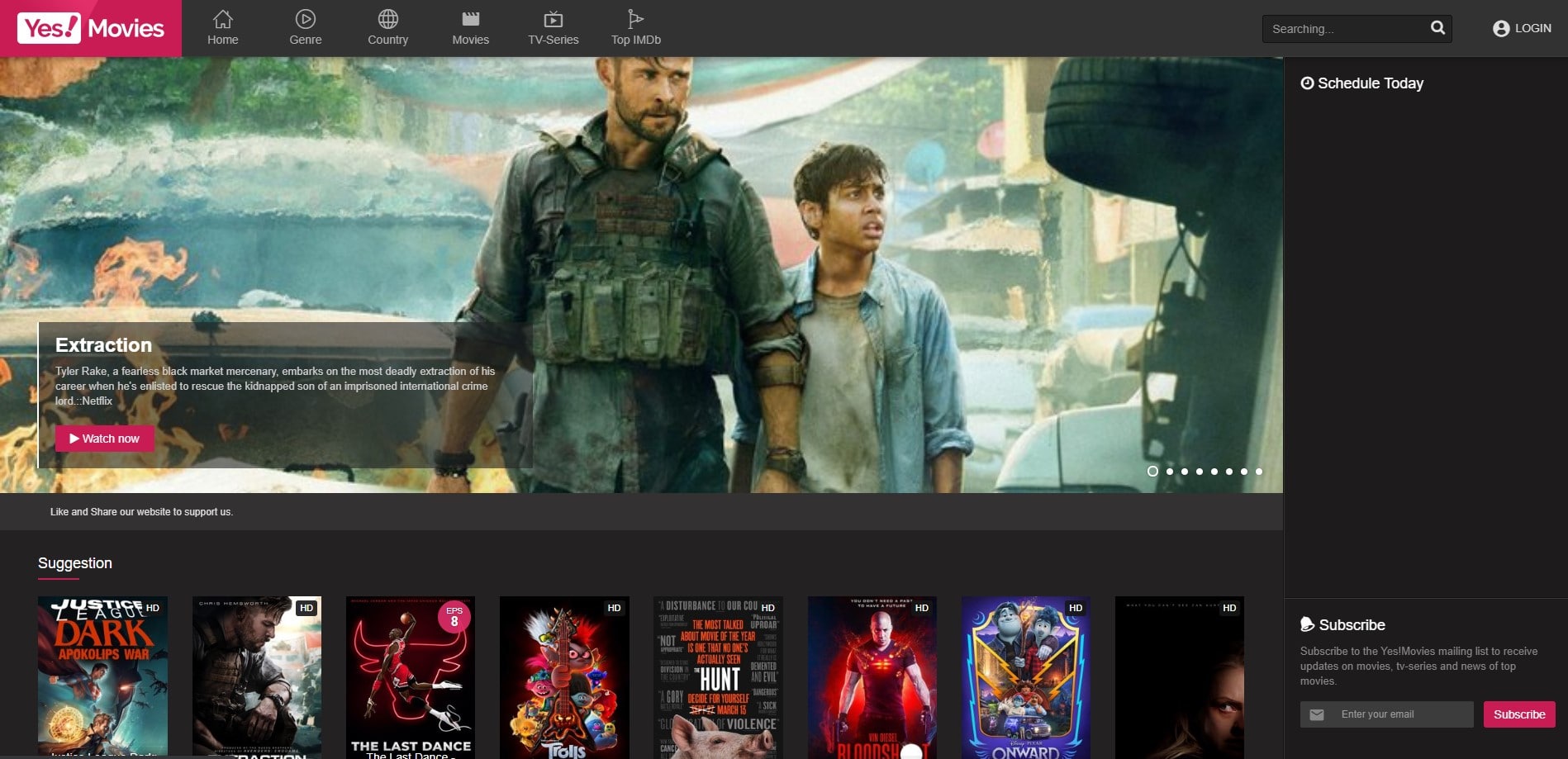Screen dimensions: 1568x759
Task: Click the Watch now button for Extraction
Action: pos(105,439)
